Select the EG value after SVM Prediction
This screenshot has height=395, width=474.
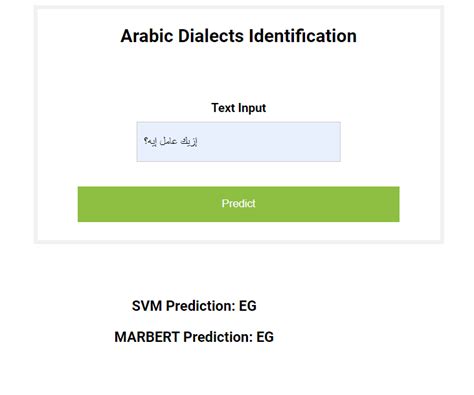[x=248, y=306]
